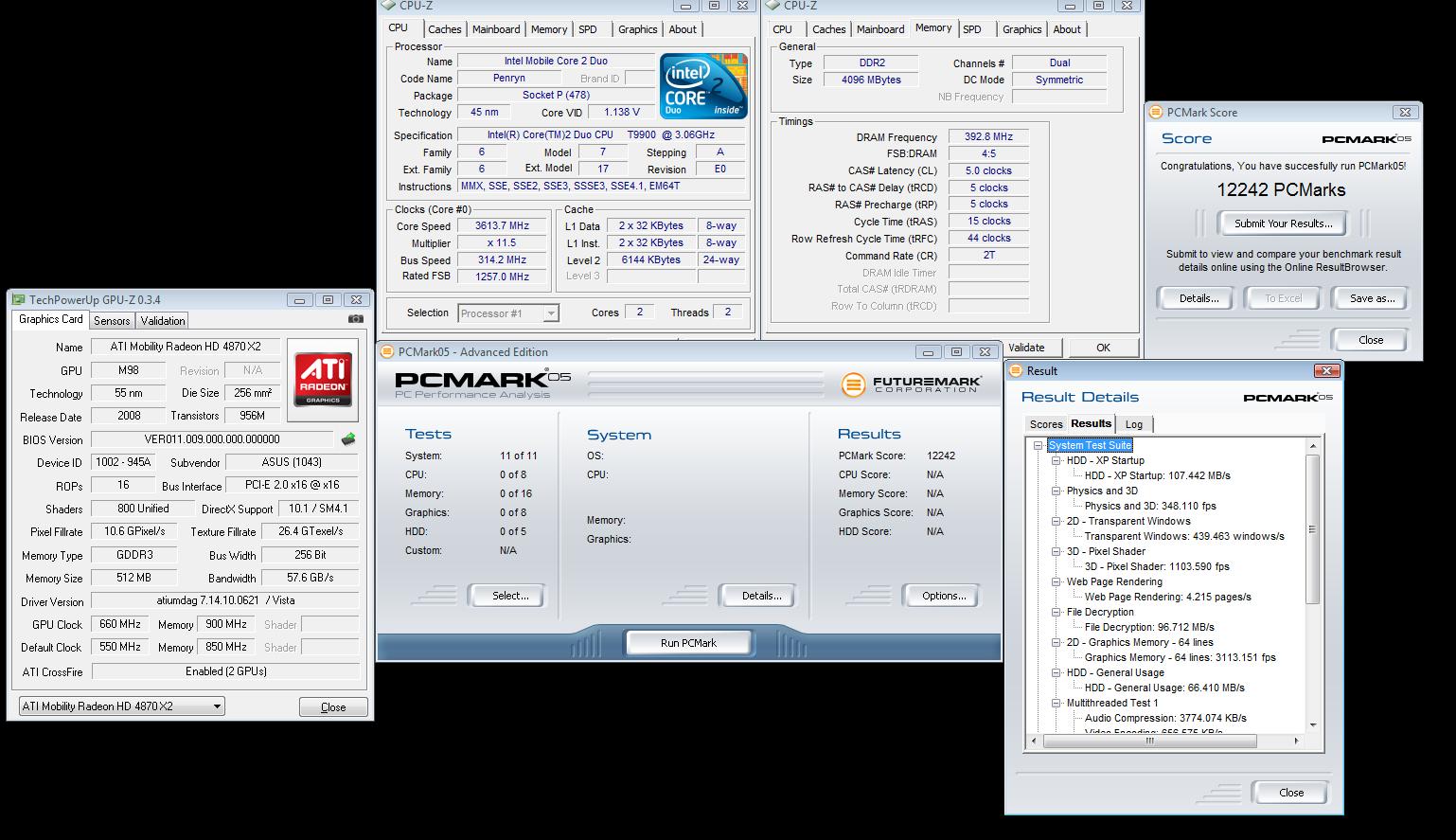Click the Driver Version atiumdag field
The width and height of the screenshot is (1456, 840).
(x=225, y=601)
